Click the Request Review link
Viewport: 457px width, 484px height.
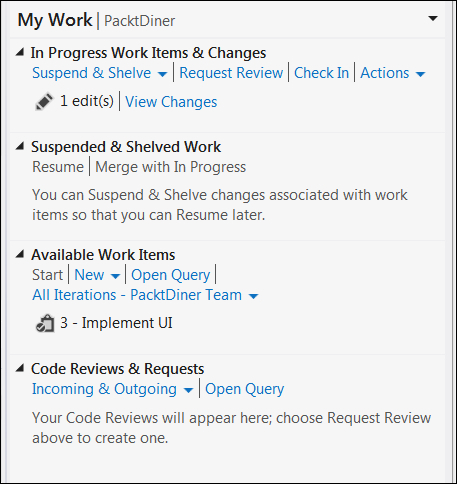click(231, 73)
